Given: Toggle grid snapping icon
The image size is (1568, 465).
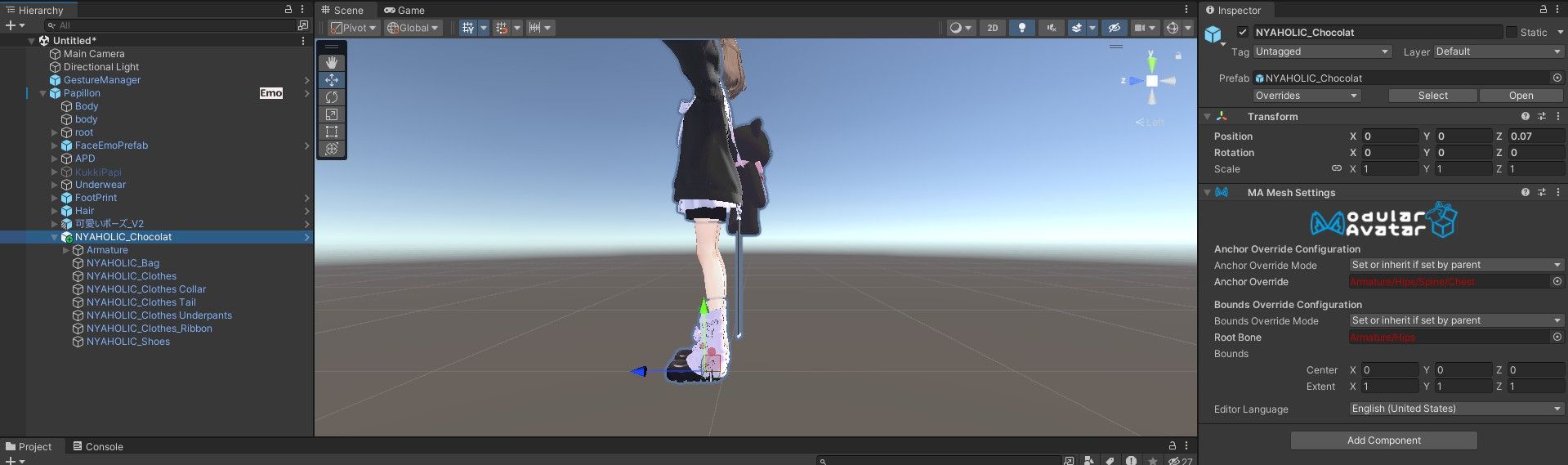Looking at the screenshot, I should point(502,28).
